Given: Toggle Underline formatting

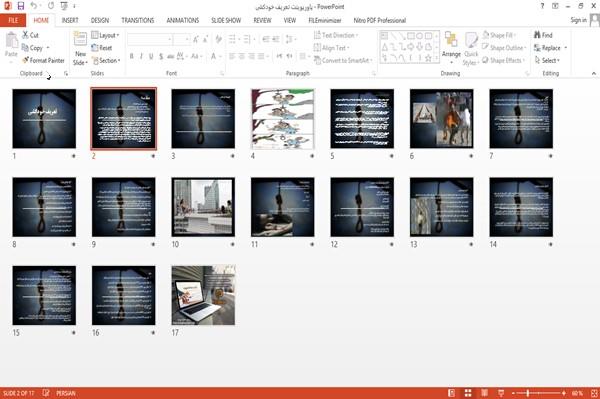Looking at the screenshot, I should 151,56.
